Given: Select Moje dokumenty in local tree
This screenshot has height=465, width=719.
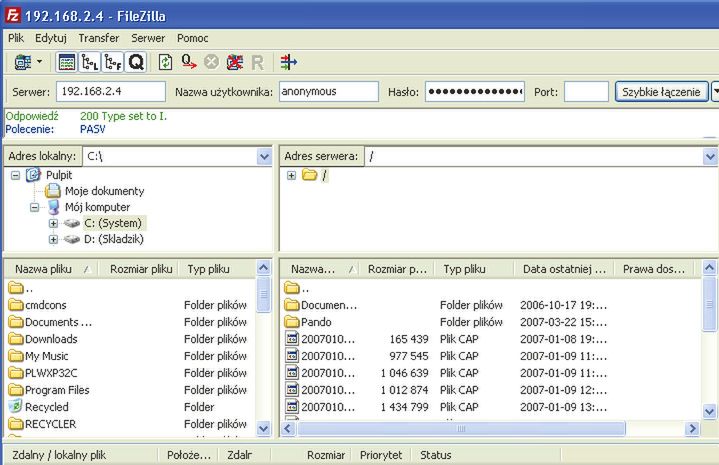Looking at the screenshot, I should click(x=104, y=191).
